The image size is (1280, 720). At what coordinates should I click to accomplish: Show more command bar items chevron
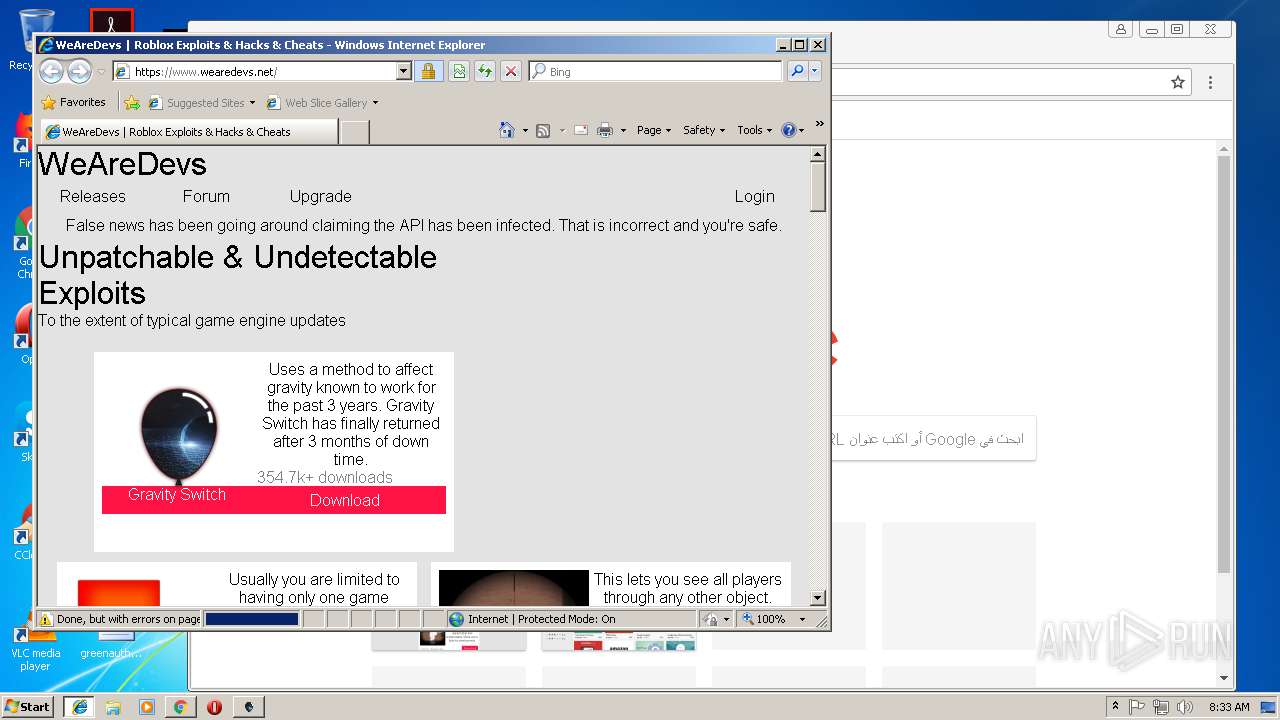[819, 124]
